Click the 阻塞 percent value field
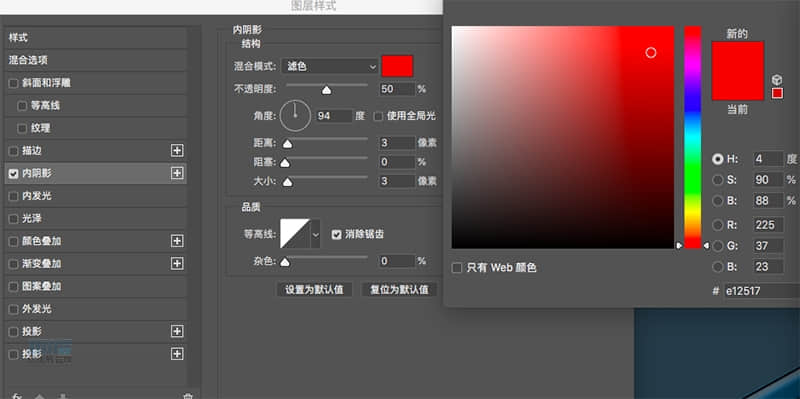The width and height of the screenshot is (800, 399). click(x=397, y=162)
